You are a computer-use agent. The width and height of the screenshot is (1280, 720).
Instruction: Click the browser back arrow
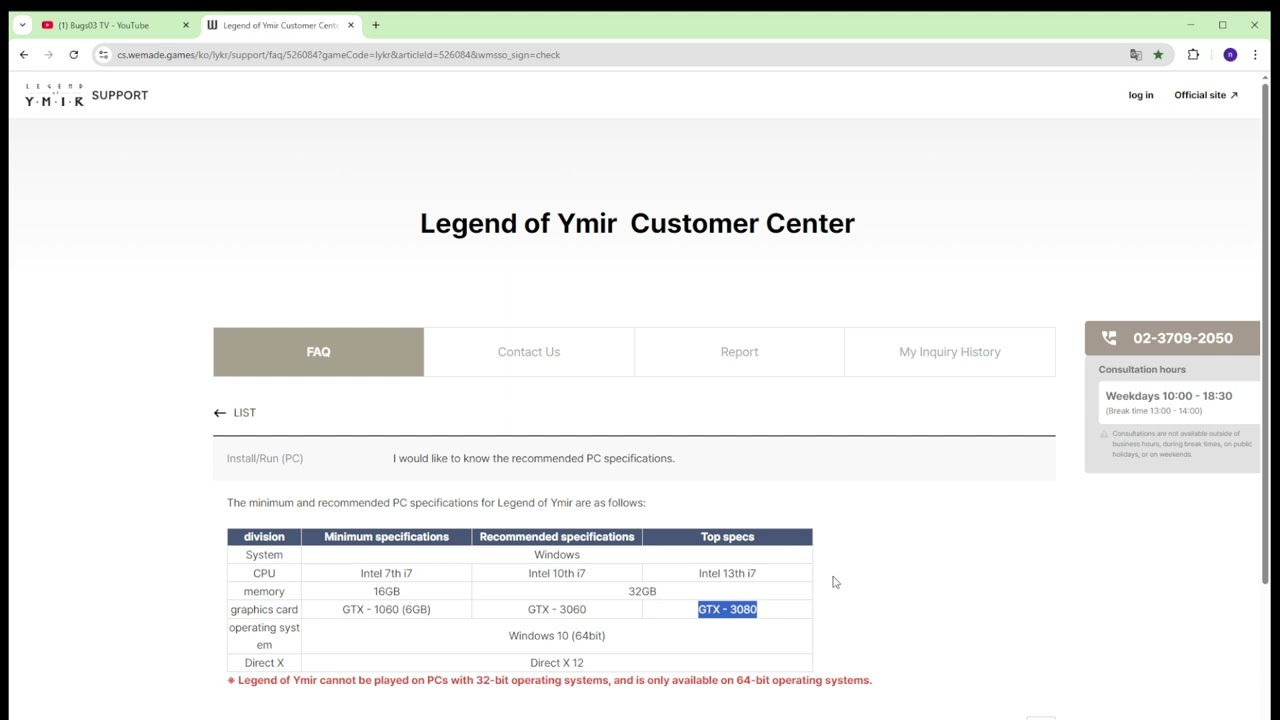click(24, 55)
